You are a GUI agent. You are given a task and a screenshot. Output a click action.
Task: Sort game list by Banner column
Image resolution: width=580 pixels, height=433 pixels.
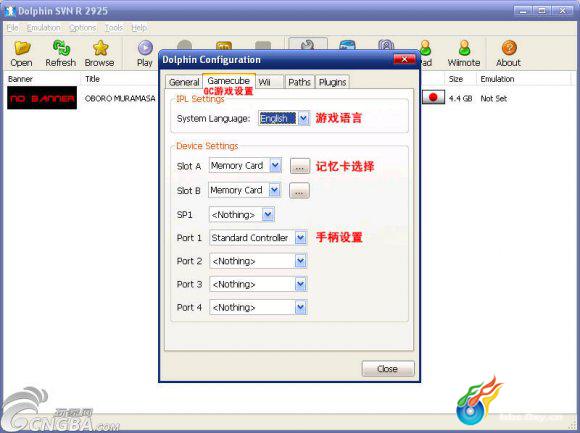coord(41,79)
